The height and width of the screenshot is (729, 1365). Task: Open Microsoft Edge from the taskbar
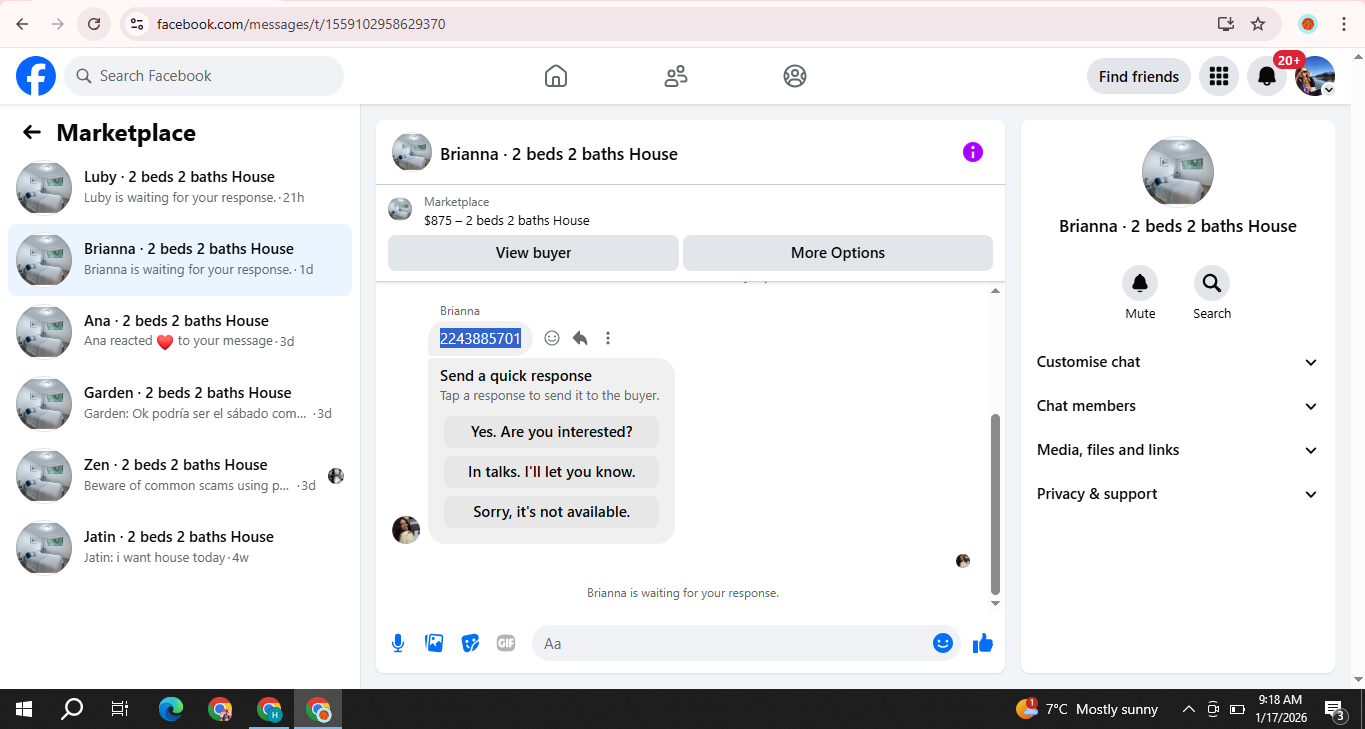[x=171, y=709]
